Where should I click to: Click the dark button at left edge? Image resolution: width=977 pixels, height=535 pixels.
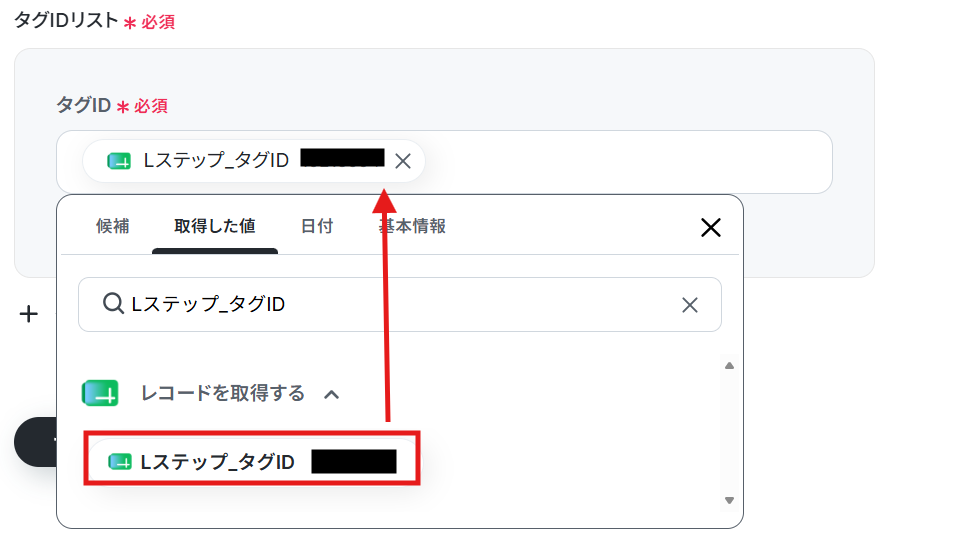36,442
